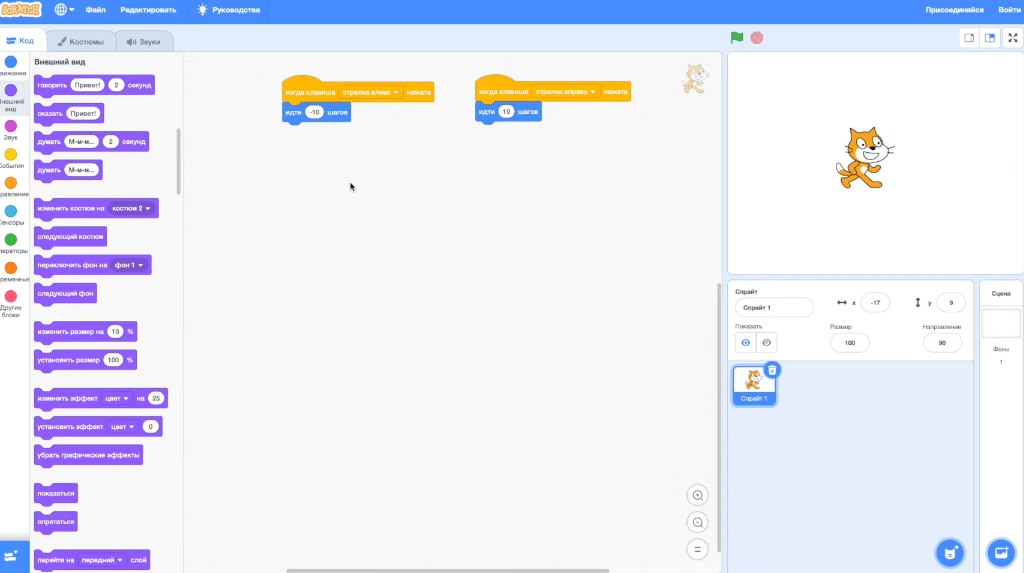Select the Операторы blocks category
This screenshot has height=573, width=1024.
[11, 243]
